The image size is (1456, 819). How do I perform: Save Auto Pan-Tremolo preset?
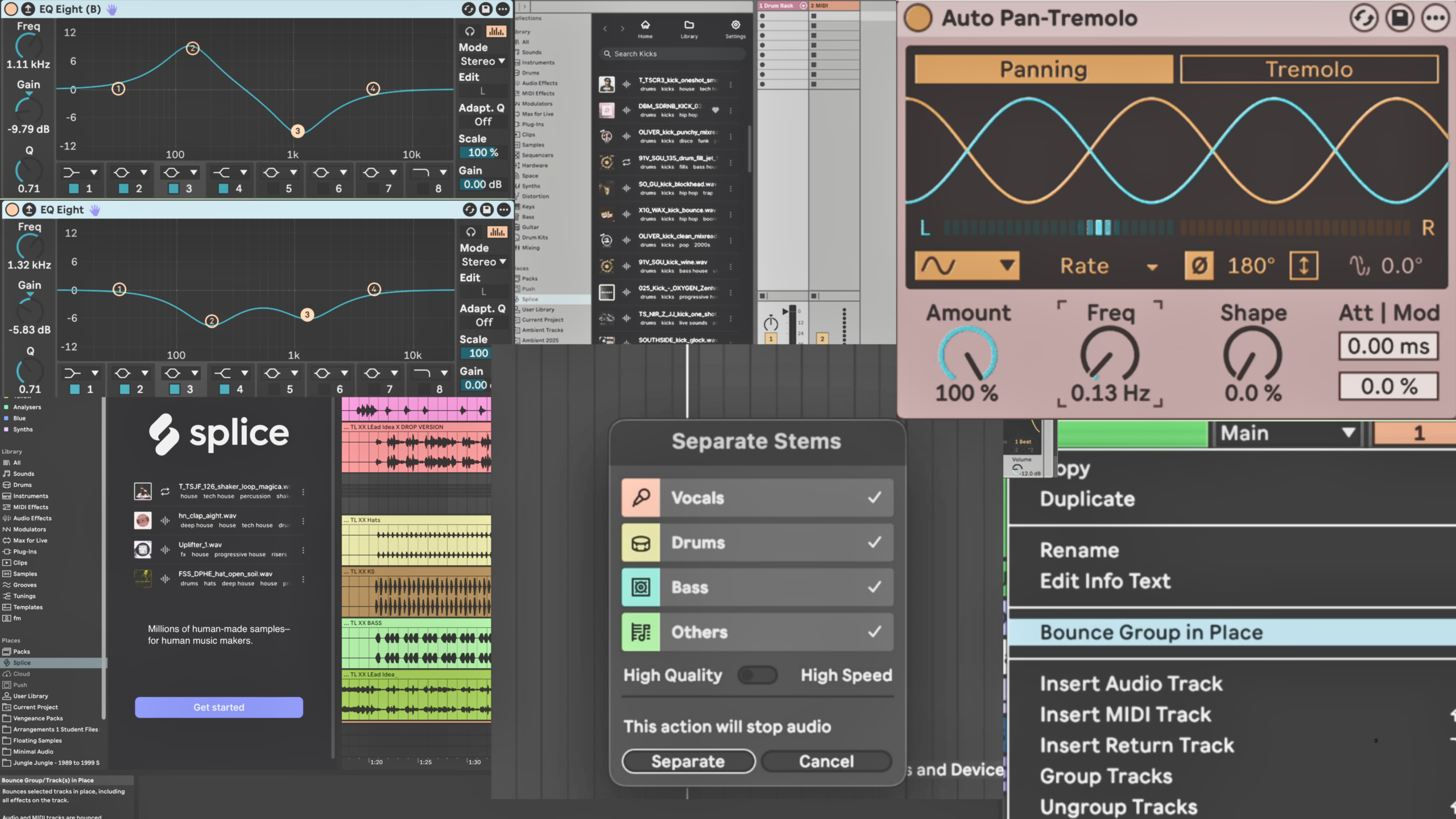pyautogui.click(x=1400, y=18)
